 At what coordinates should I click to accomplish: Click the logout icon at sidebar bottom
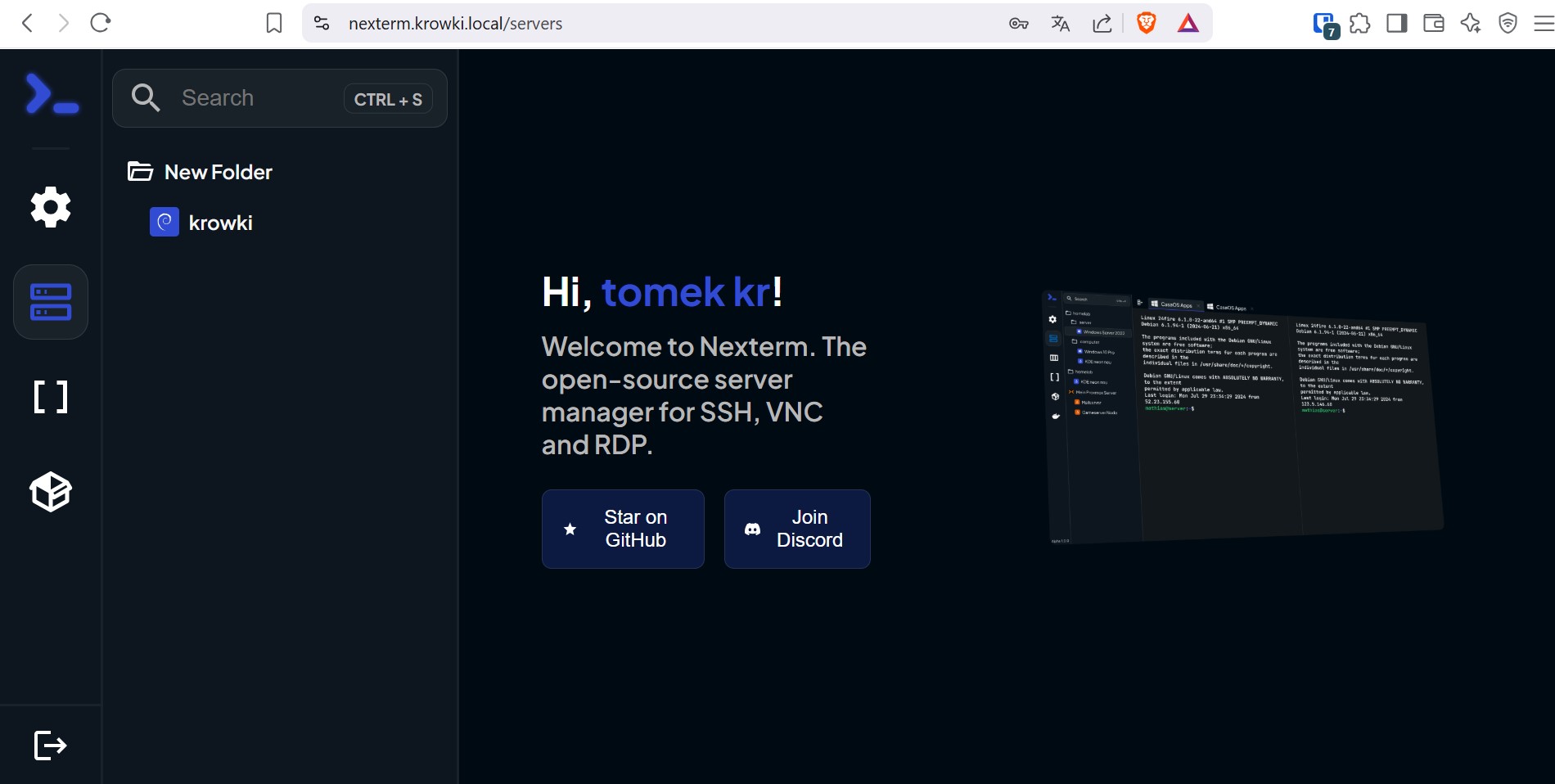(x=51, y=746)
